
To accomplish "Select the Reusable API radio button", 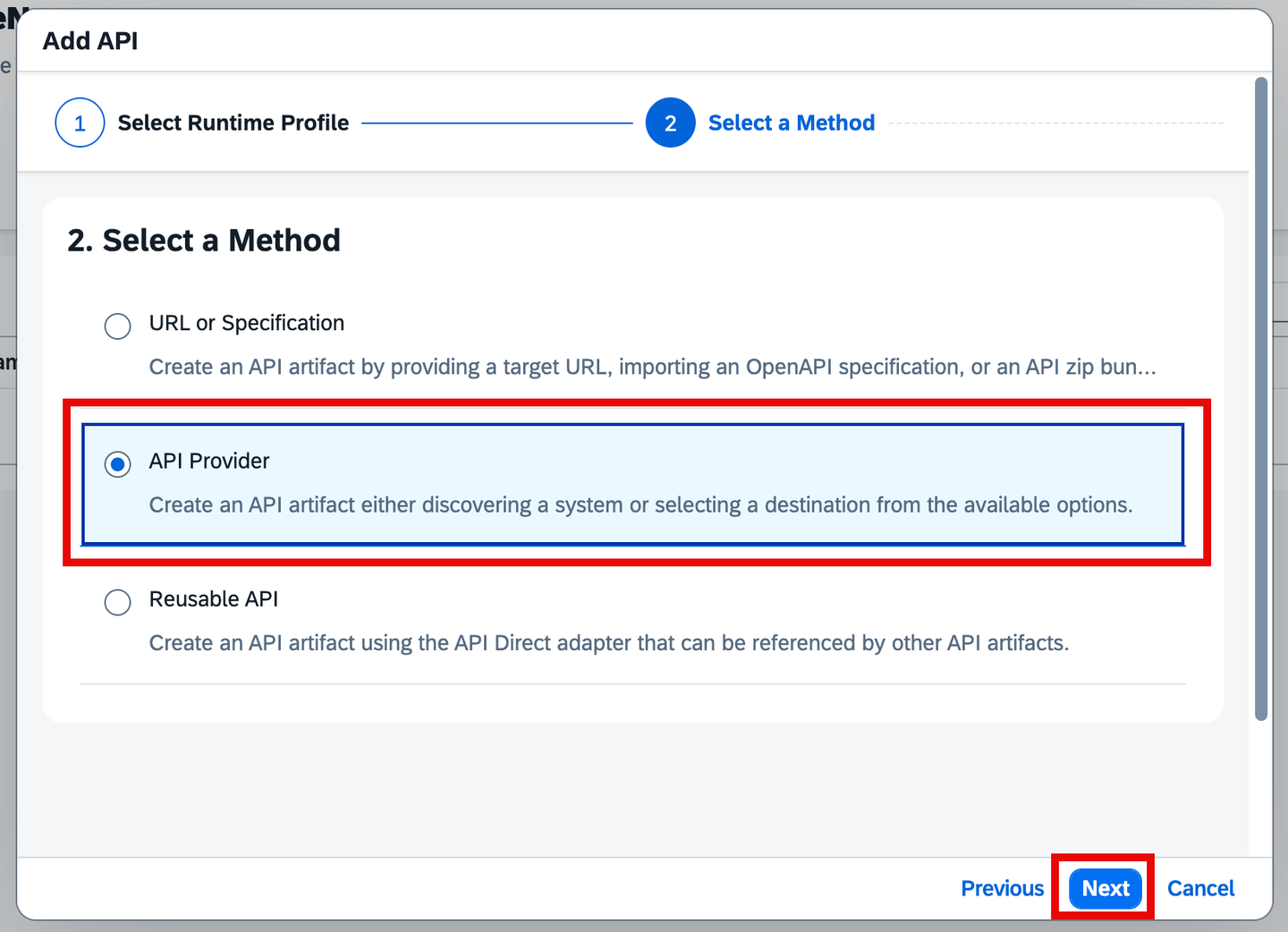I will tap(117, 602).
